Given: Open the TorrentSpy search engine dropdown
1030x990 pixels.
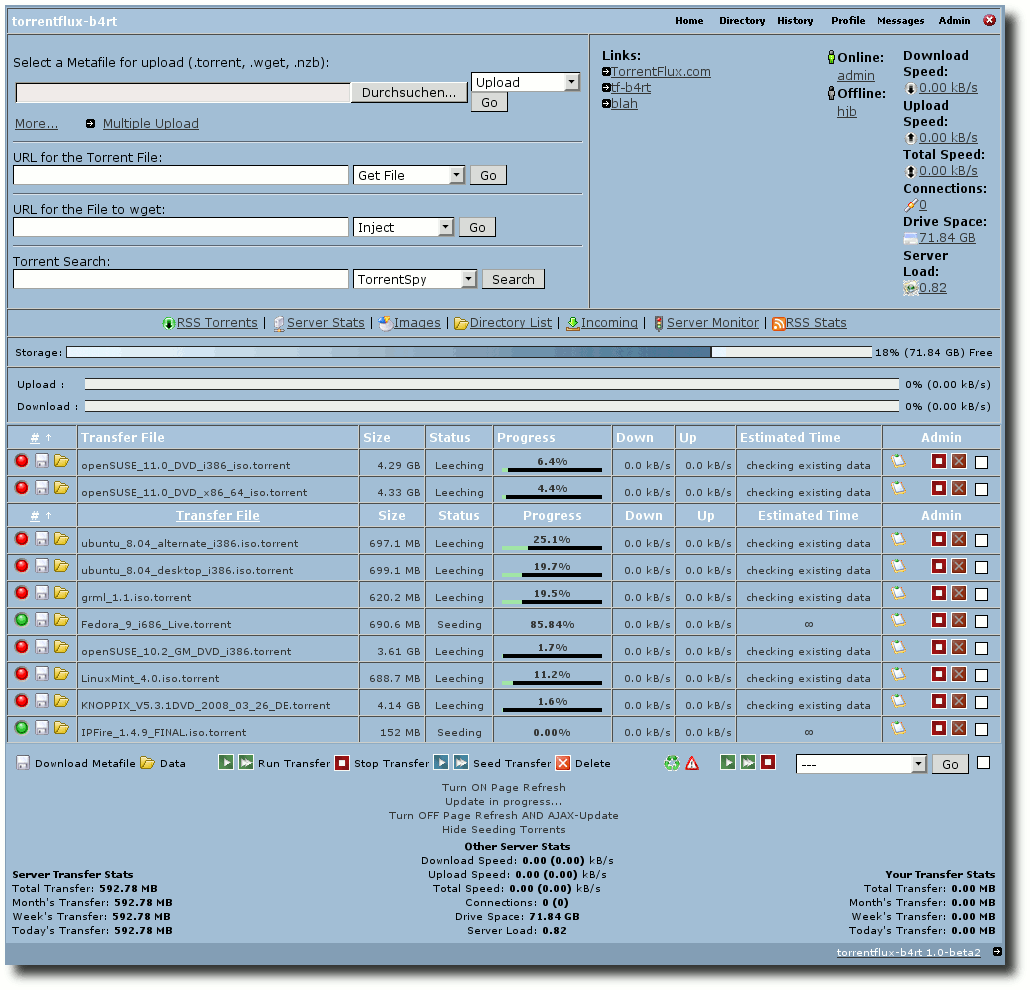Looking at the screenshot, I should pyautogui.click(x=414, y=279).
